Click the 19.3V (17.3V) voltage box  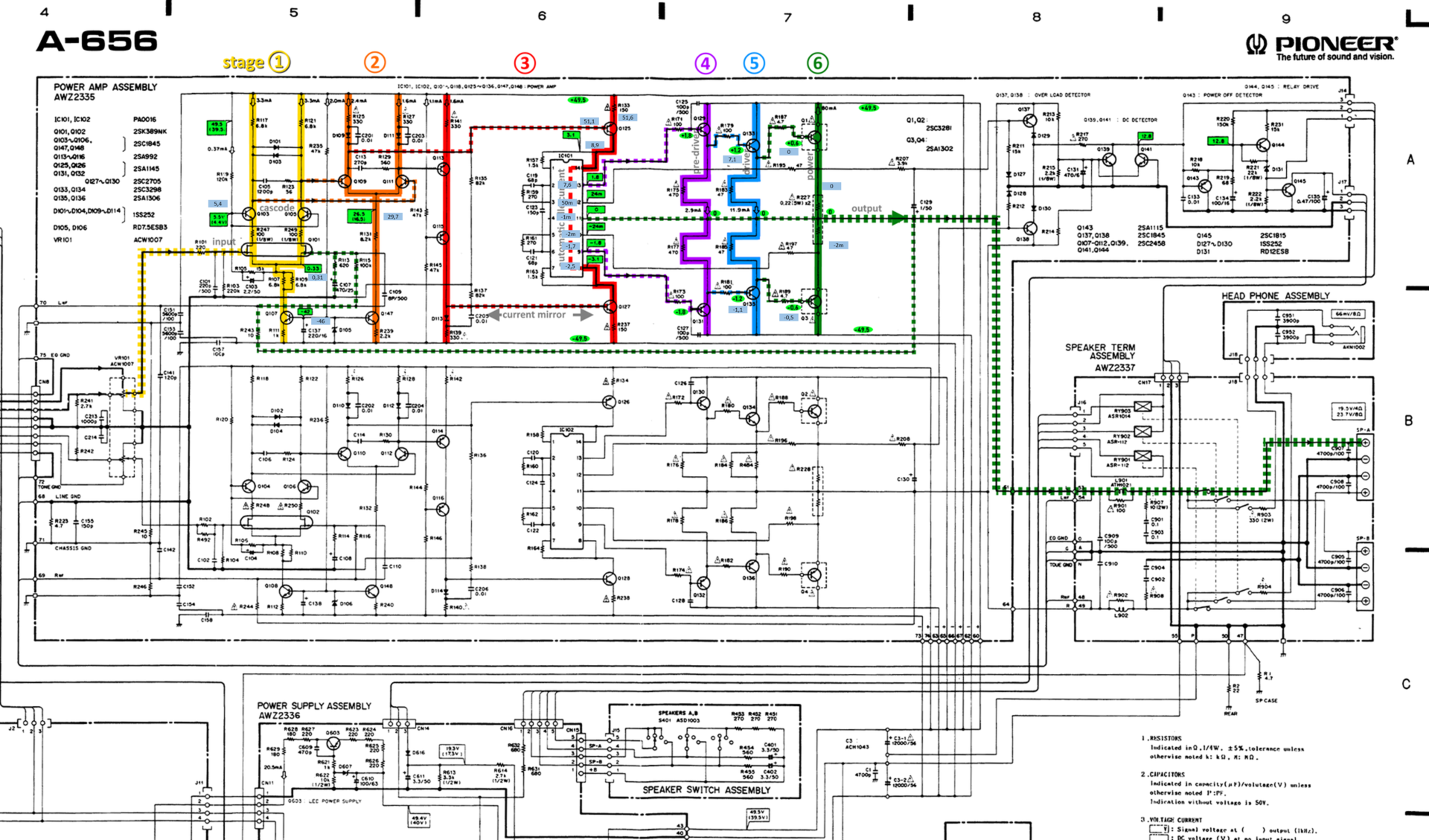point(453,751)
